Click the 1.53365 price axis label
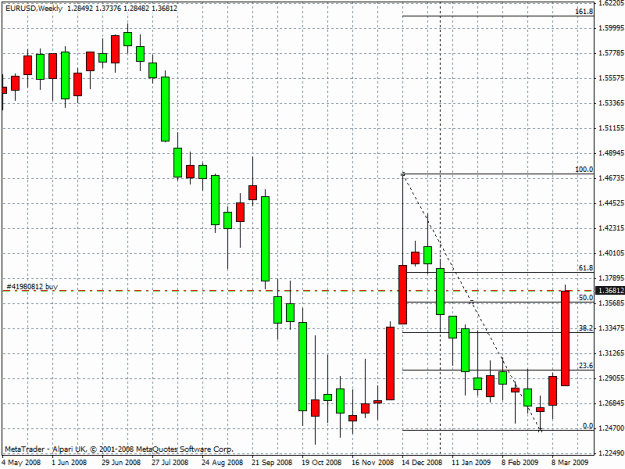Screen dimensions: 625x469 tap(611, 103)
